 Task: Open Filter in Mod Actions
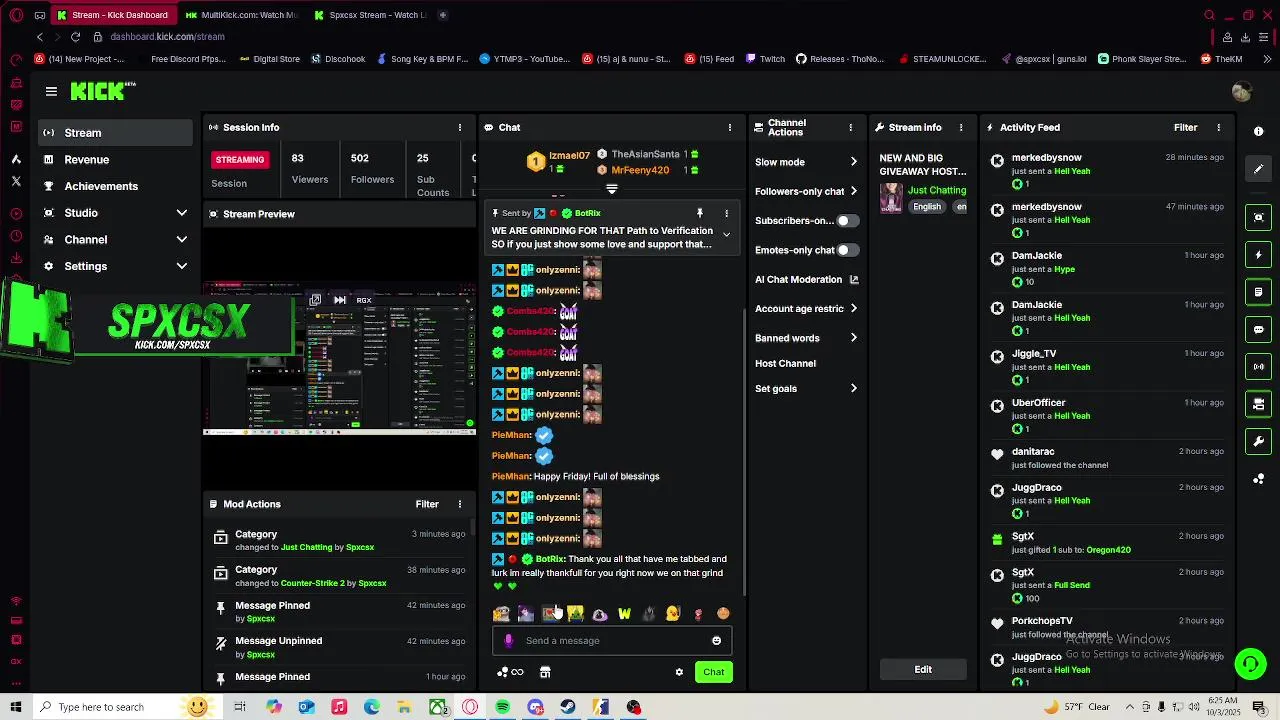coord(427,504)
